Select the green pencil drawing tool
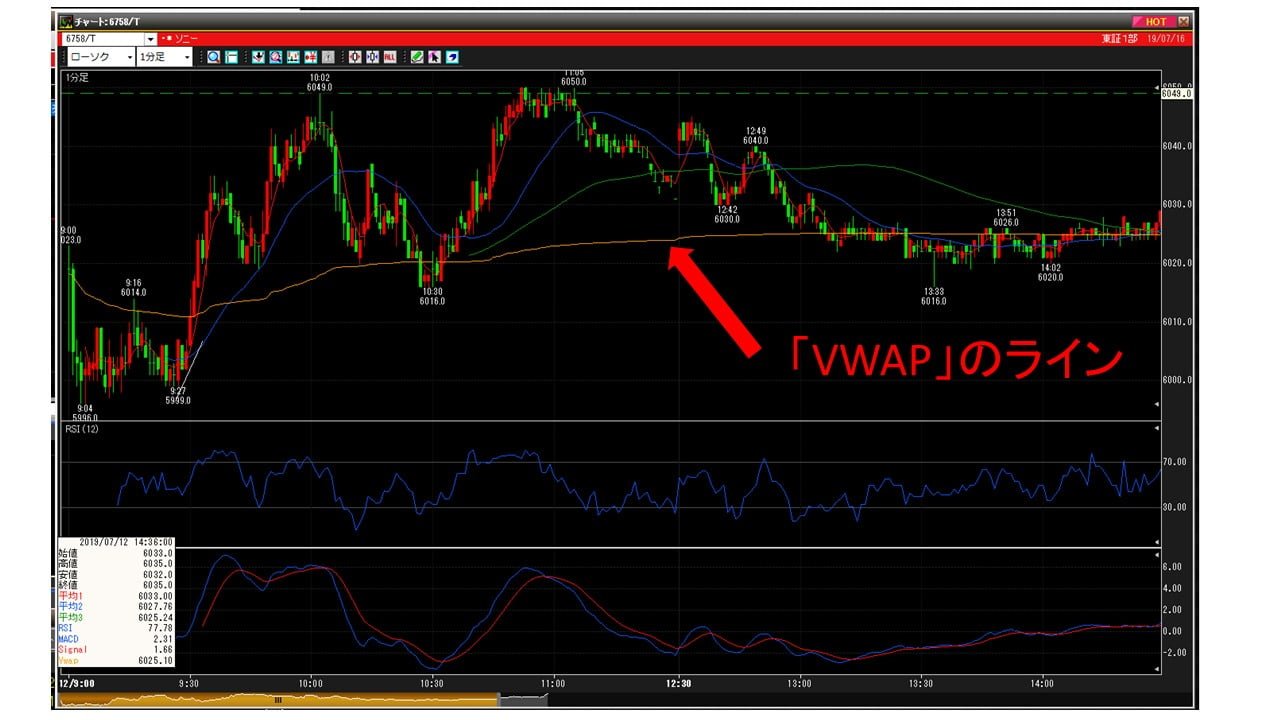The width and height of the screenshot is (1280, 720). (x=416, y=57)
